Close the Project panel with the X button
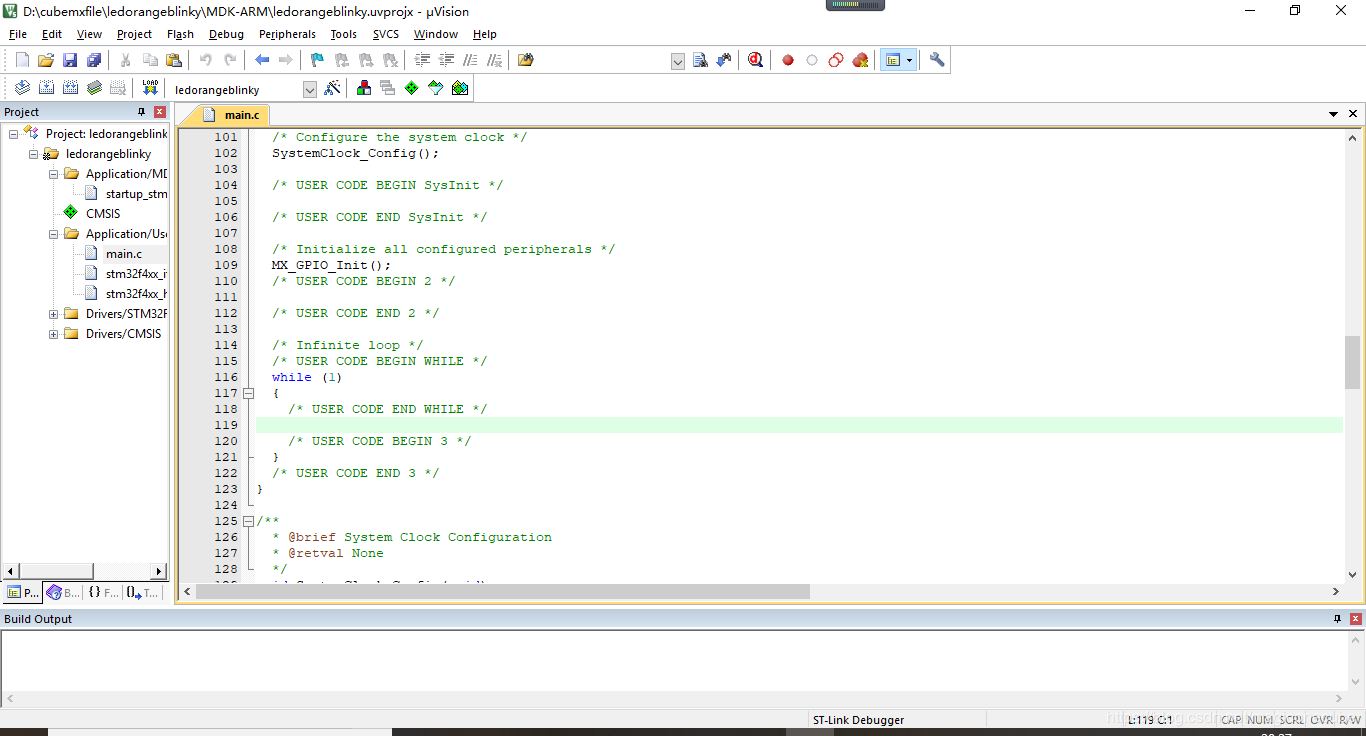The width and height of the screenshot is (1366, 736). coord(159,112)
